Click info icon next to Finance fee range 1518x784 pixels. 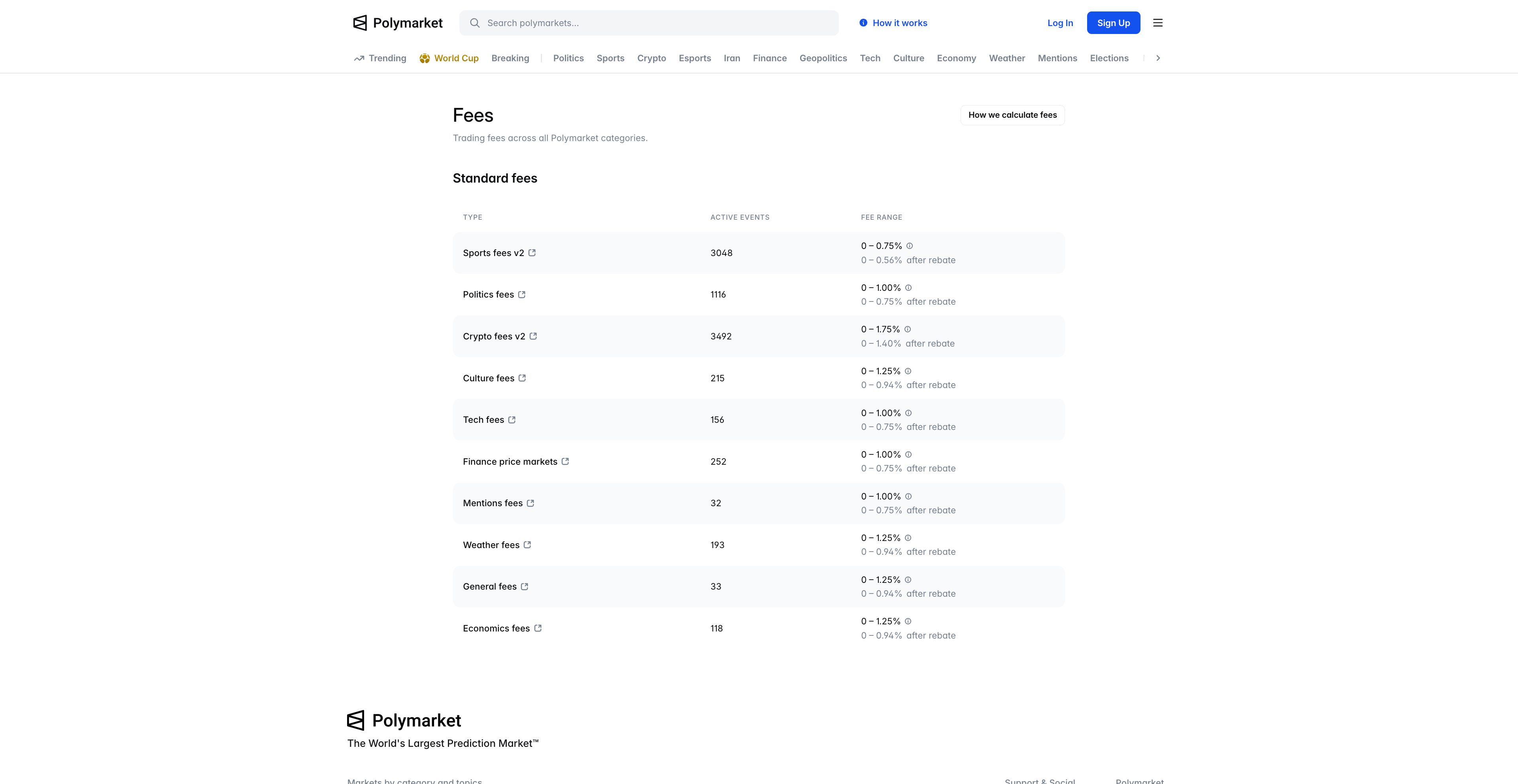point(908,454)
